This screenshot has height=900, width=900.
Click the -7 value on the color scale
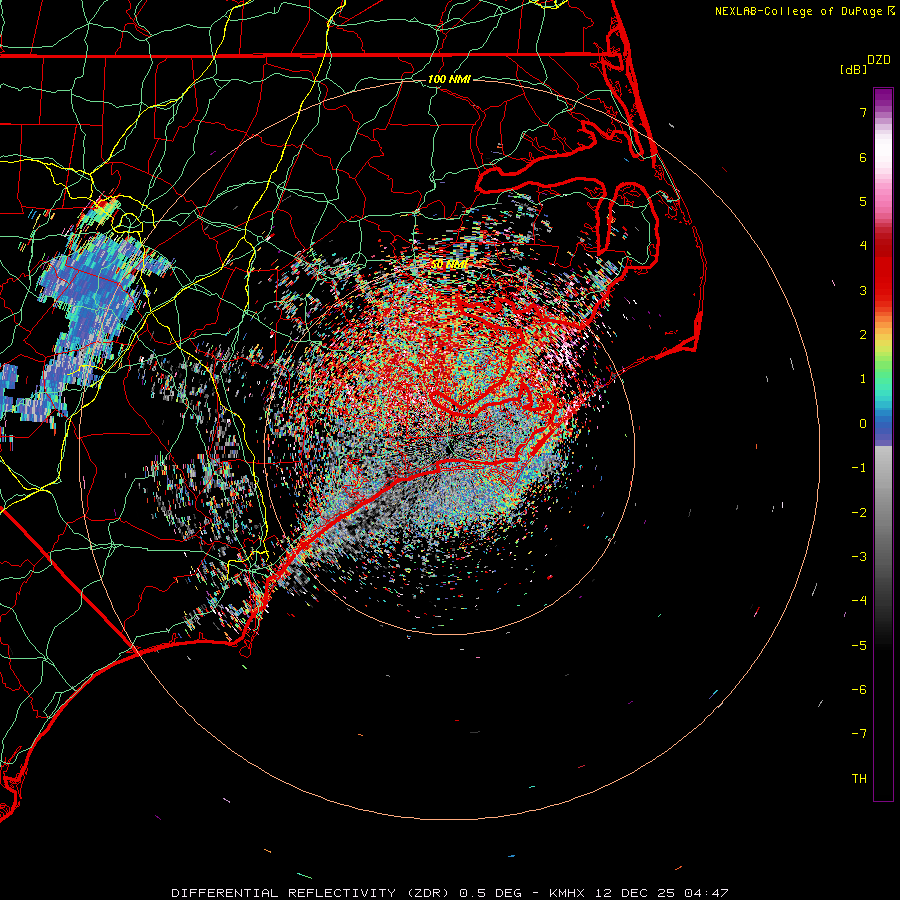pos(859,734)
